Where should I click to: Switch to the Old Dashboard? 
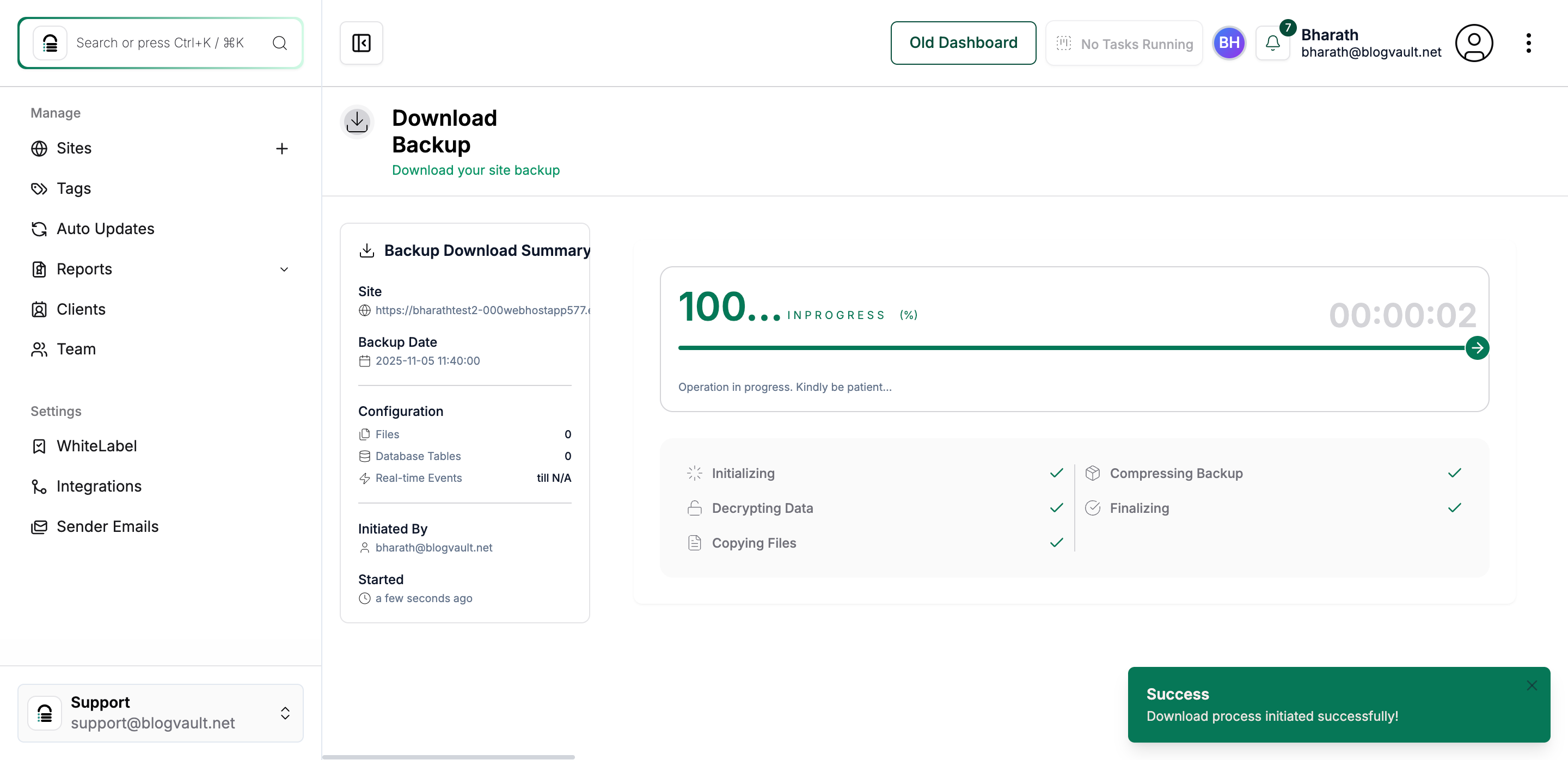(963, 42)
